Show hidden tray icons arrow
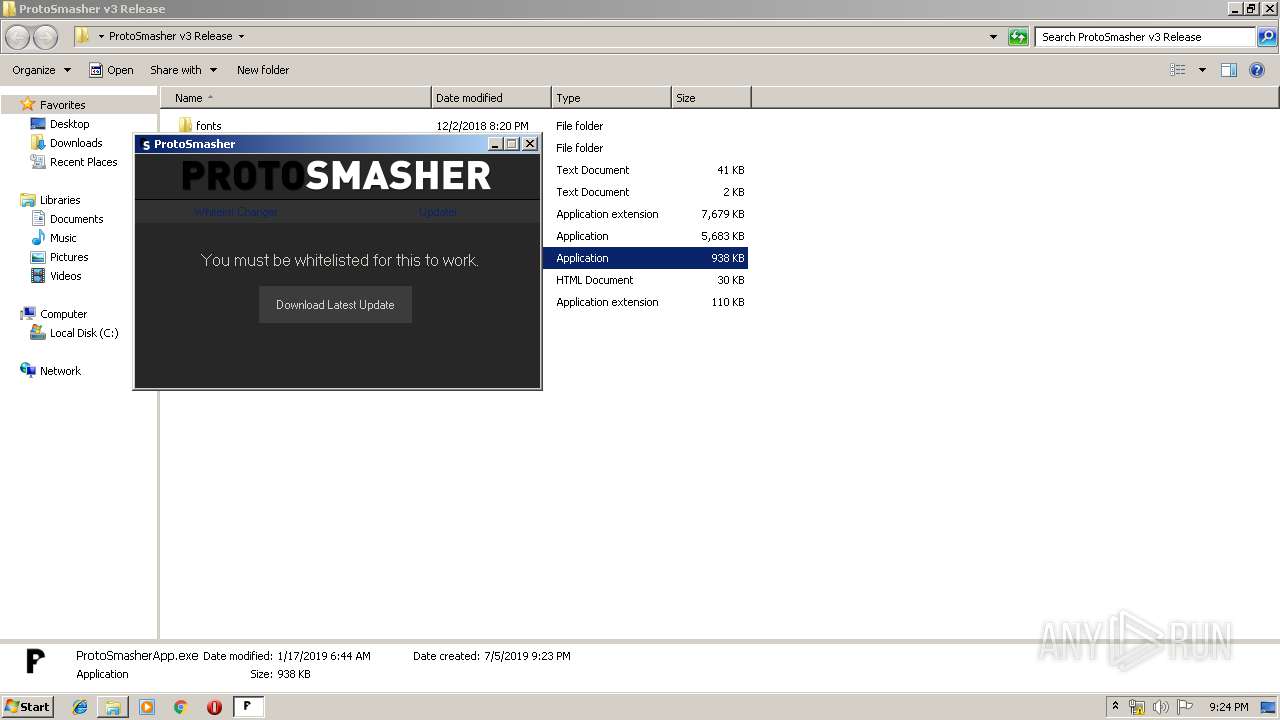This screenshot has height=720, width=1280. [x=1115, y=707]
